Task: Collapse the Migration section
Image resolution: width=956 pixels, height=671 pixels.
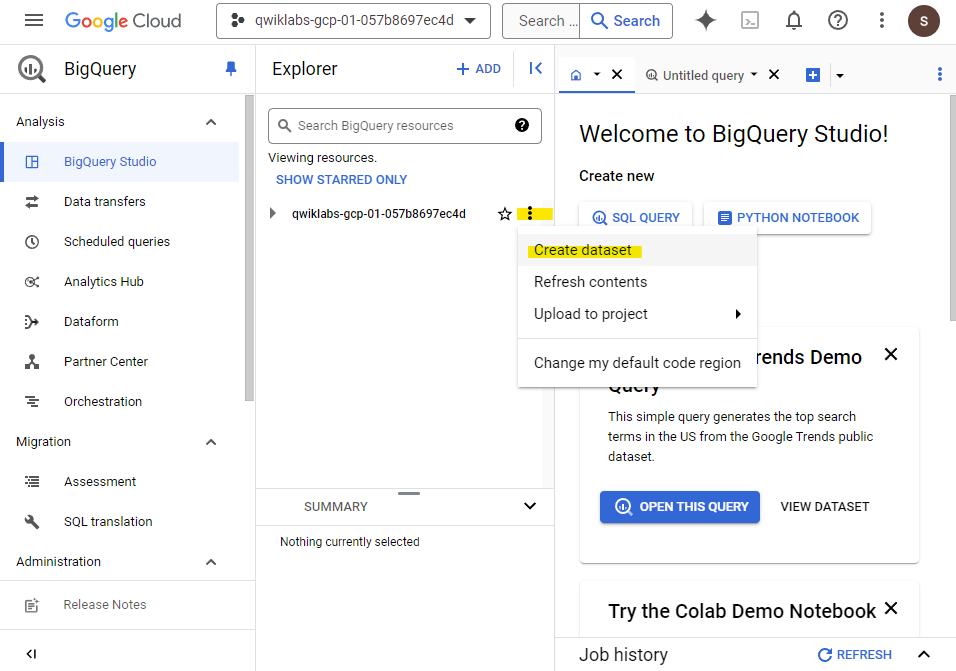Action: click(x=211, y=442)
